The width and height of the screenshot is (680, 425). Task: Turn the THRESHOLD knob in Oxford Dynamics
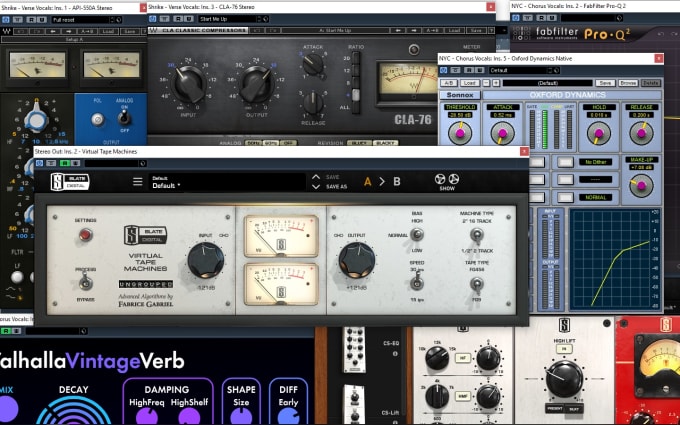pos(460,133)
